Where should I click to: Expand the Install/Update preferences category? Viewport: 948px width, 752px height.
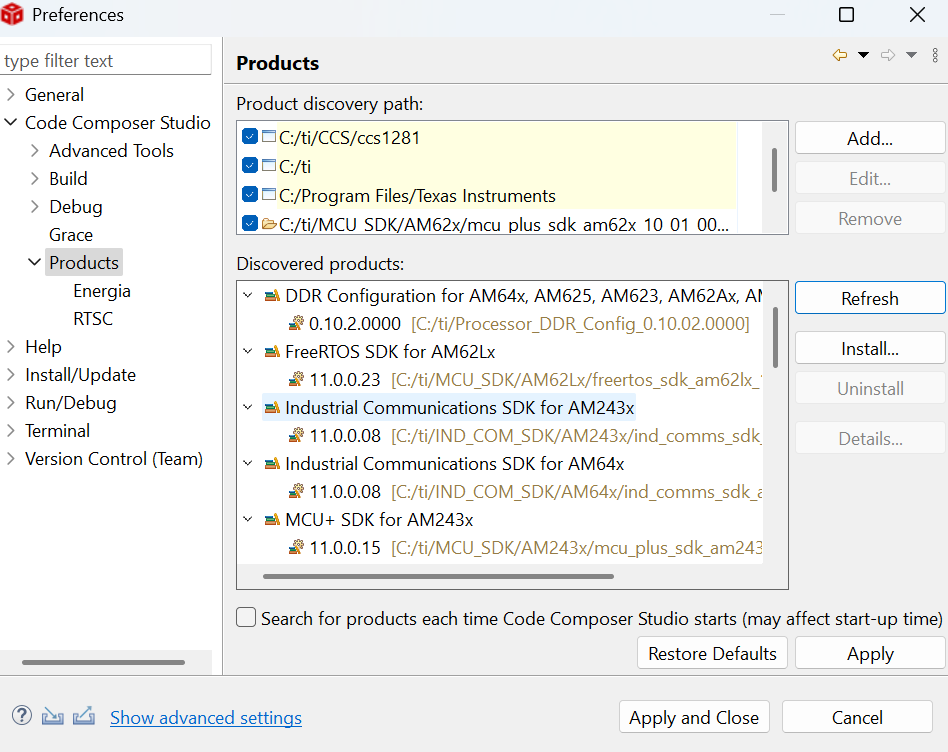coord(11,375)
